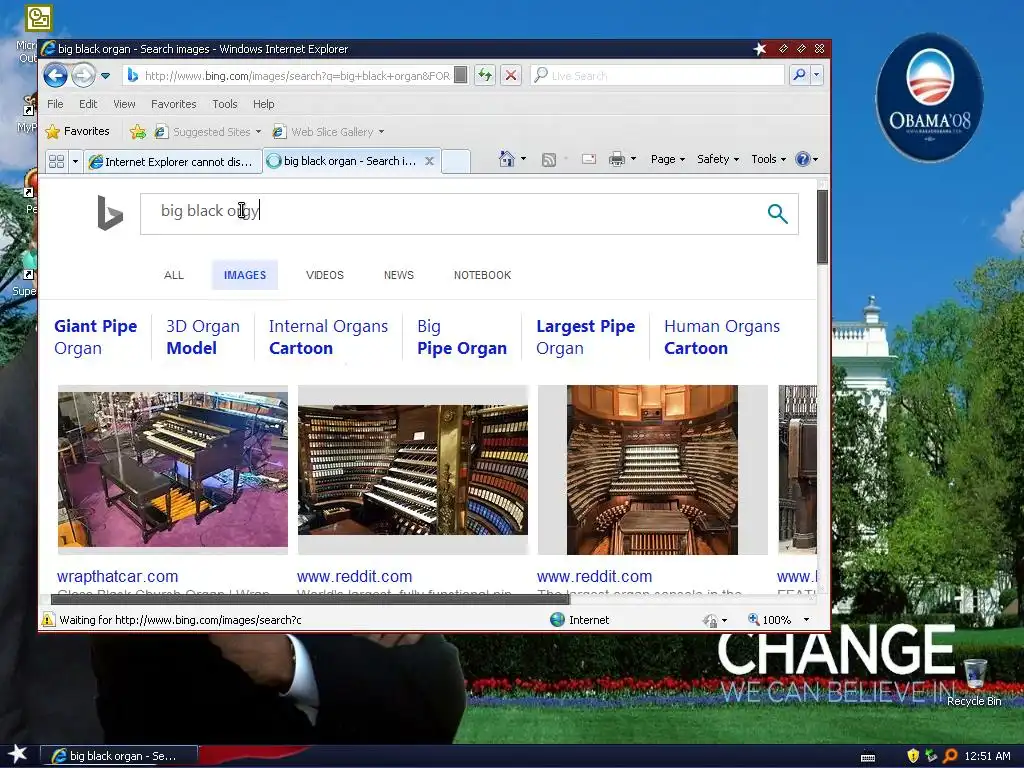Open the NOTEBOOK tab
This screenshot has width=1024, height=768.
[x=483, y=275]
